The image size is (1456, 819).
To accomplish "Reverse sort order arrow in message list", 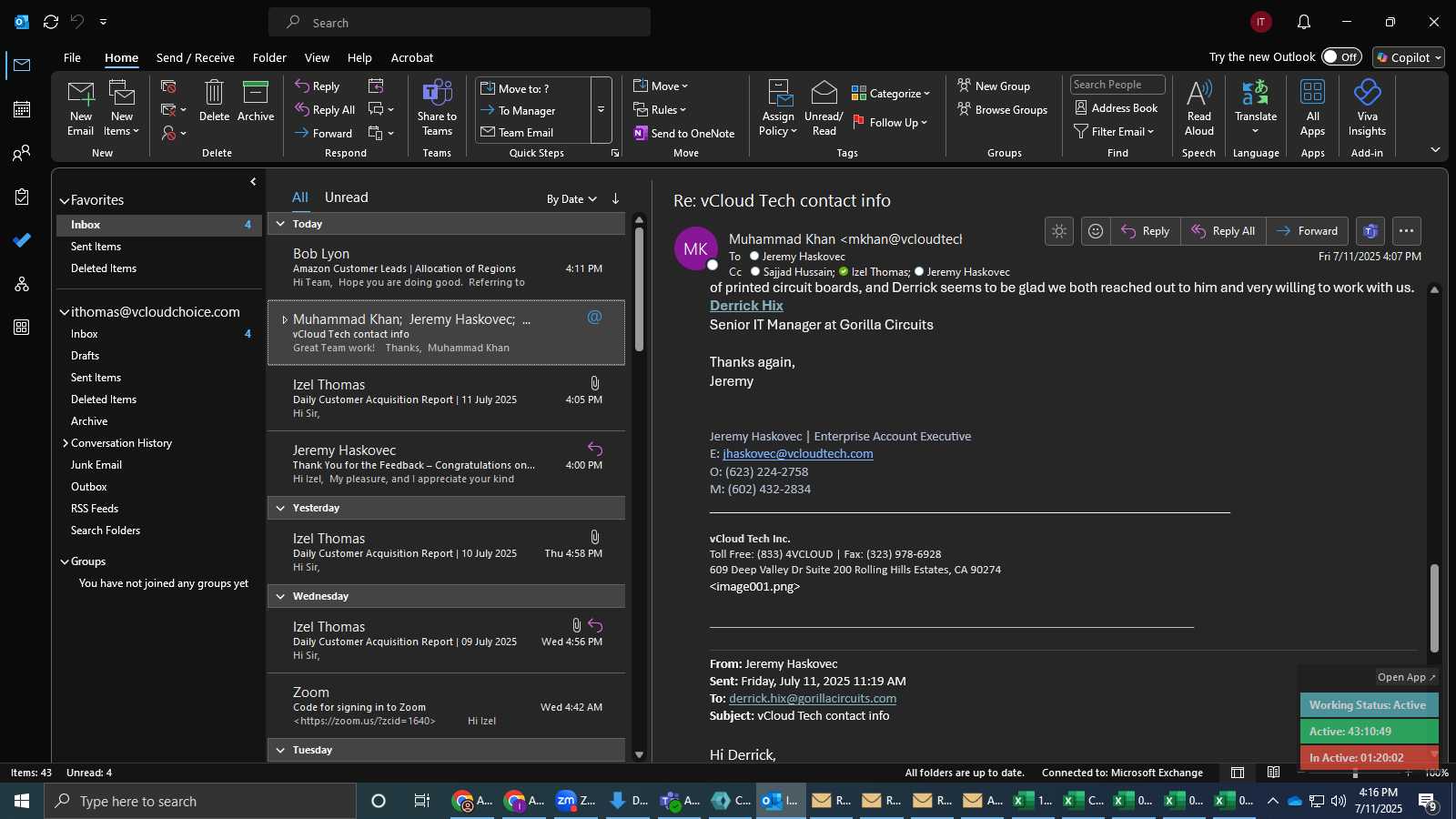I will click(x=615, y=198).
